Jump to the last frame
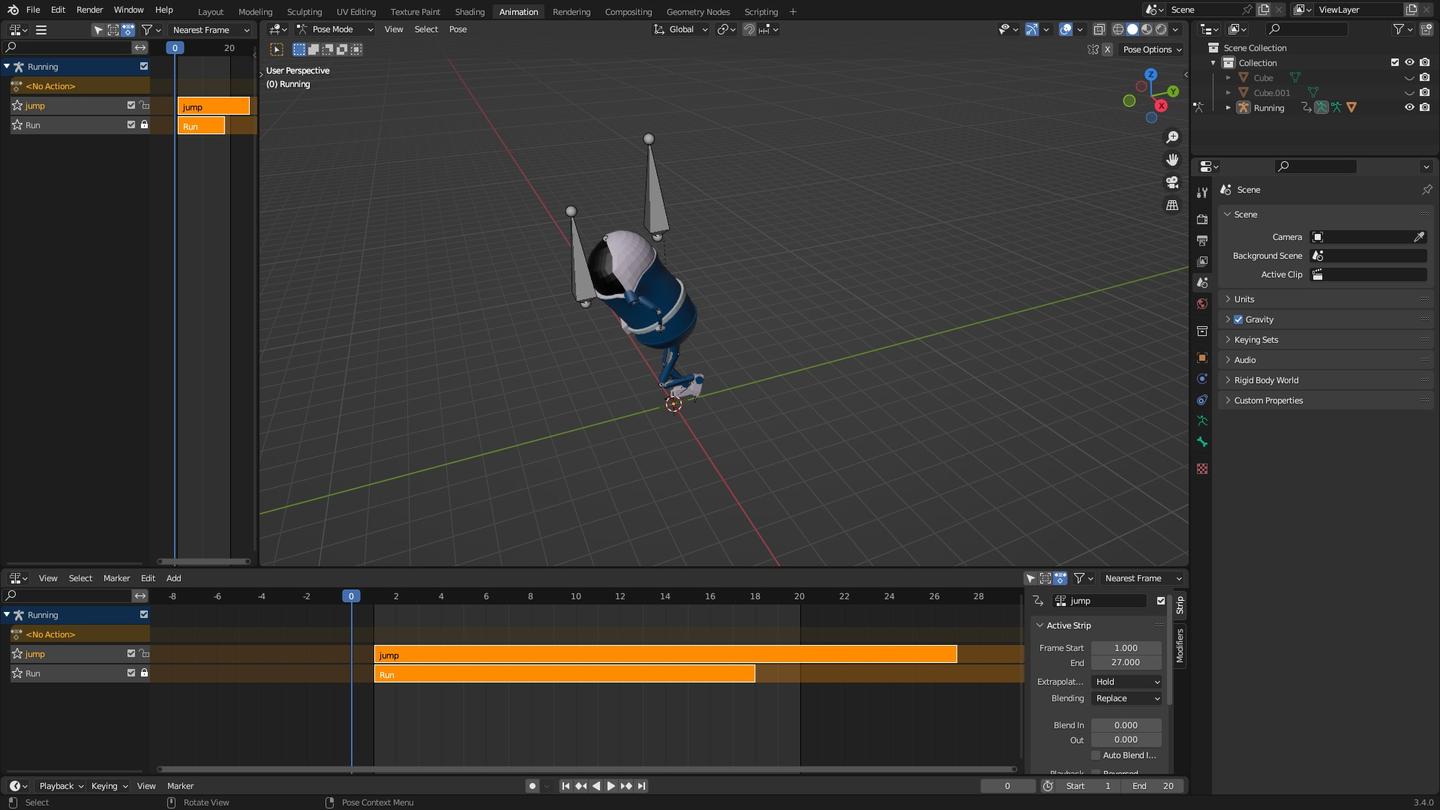 click(642, 786)
